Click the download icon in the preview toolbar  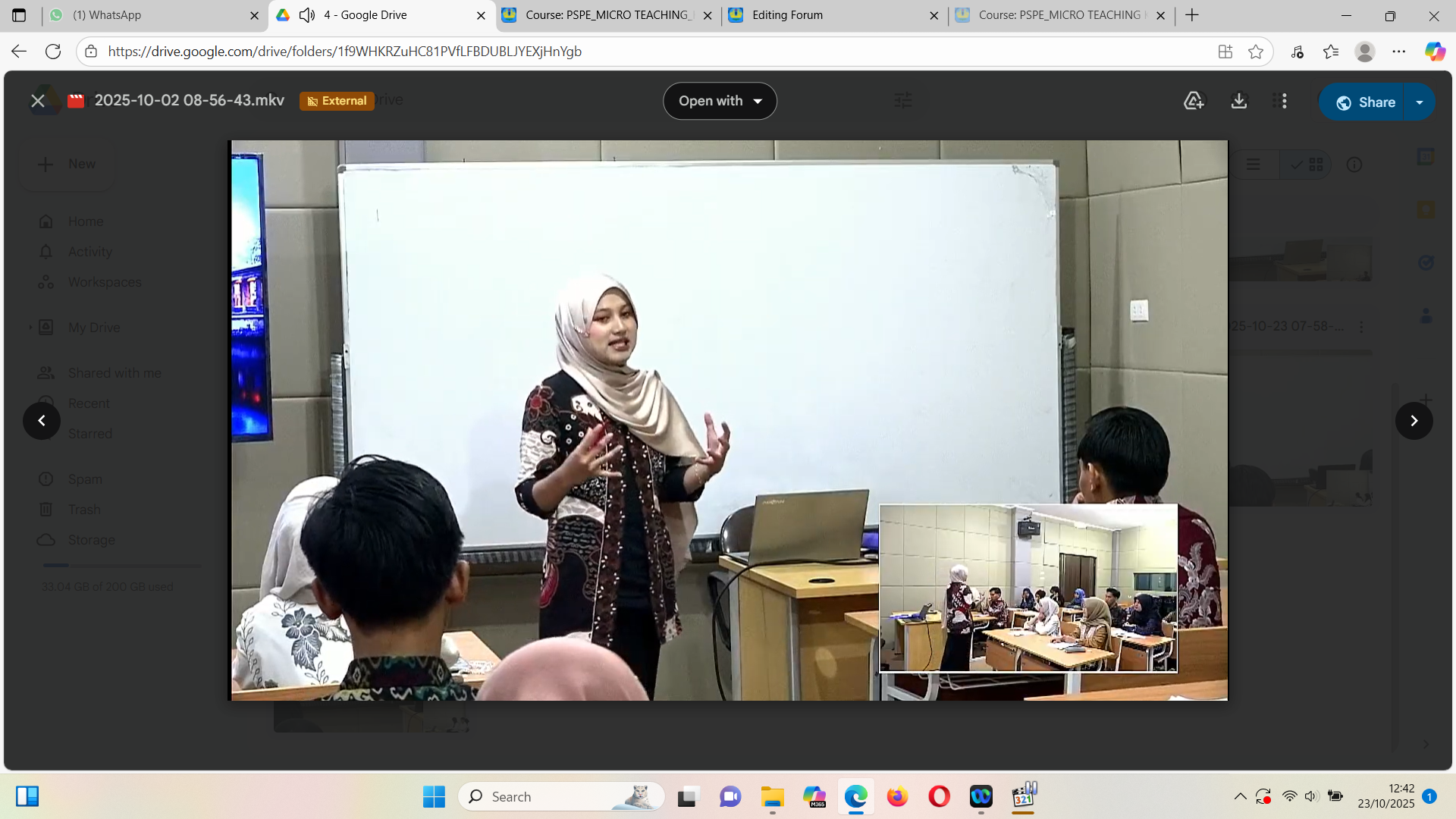(1239, 101)
